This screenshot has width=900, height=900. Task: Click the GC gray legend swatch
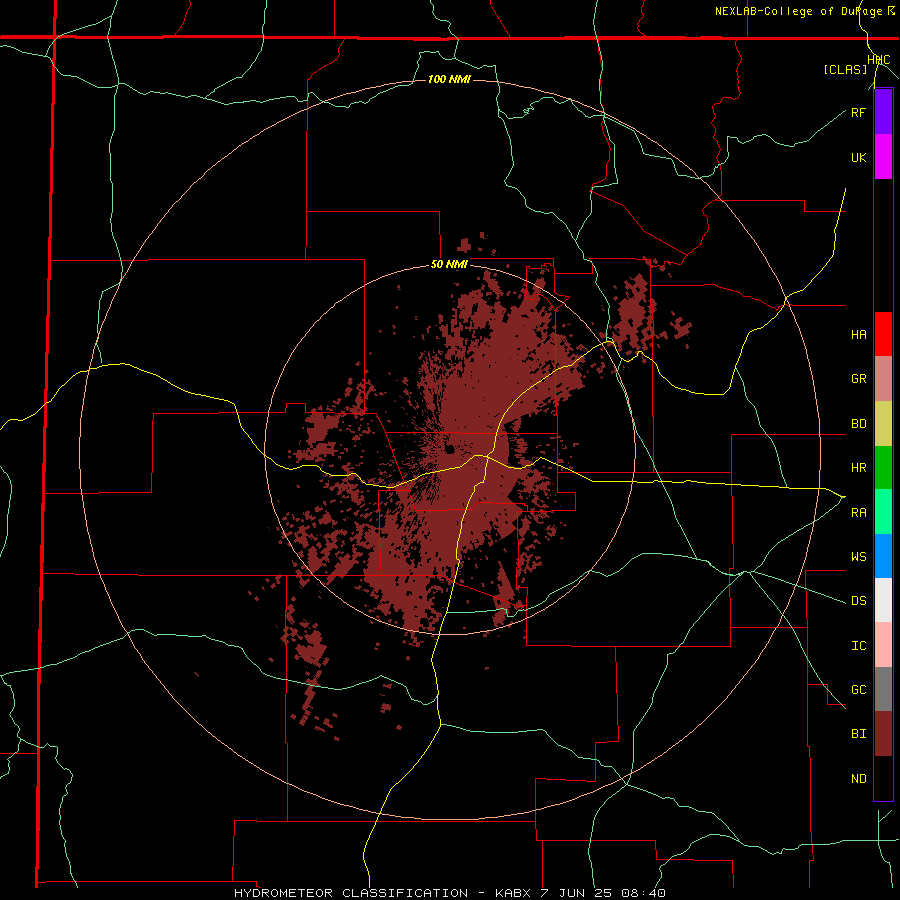pyautogui.click(x=883, y=689)
